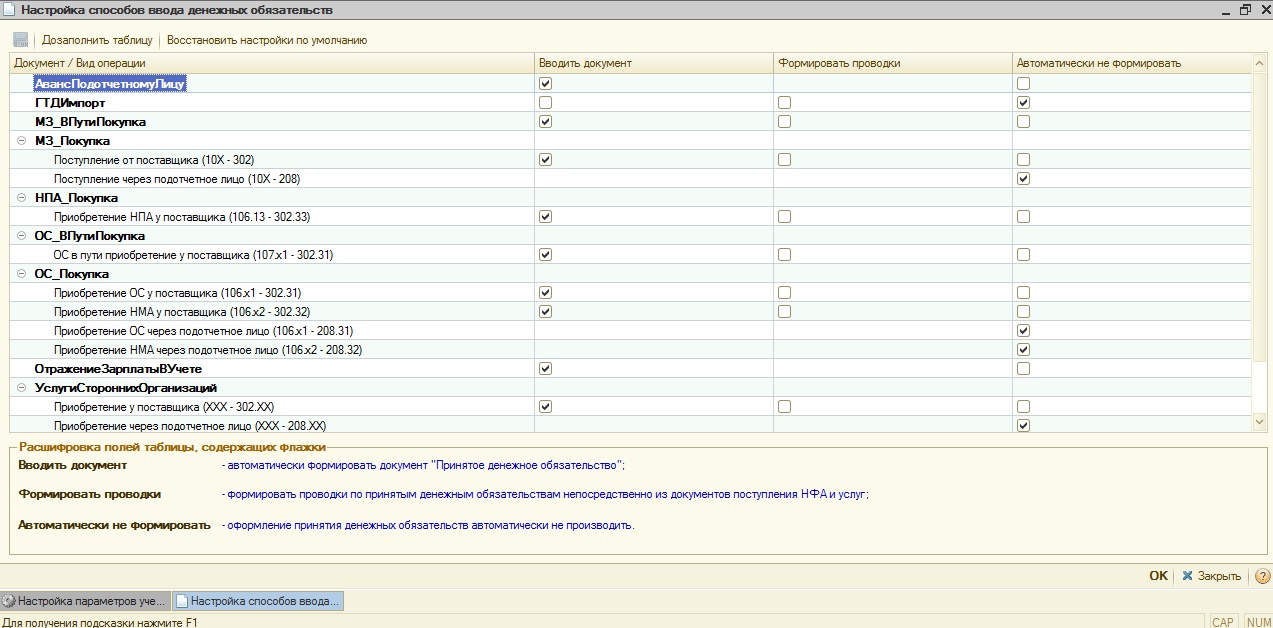
Task: Toggle Формировать проводки for Приобретение НМА у поставщика
Action: pyautogui.click(x=784, y=312)
